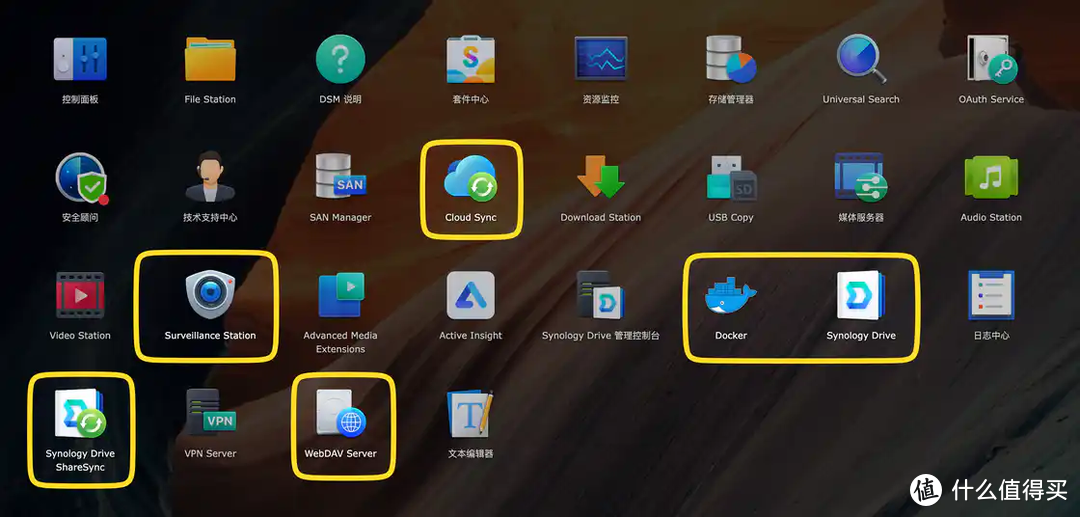Screen dimensions: 1080x517
Task: Open Synology Drive 管理控制台
Action: [601, 295]
